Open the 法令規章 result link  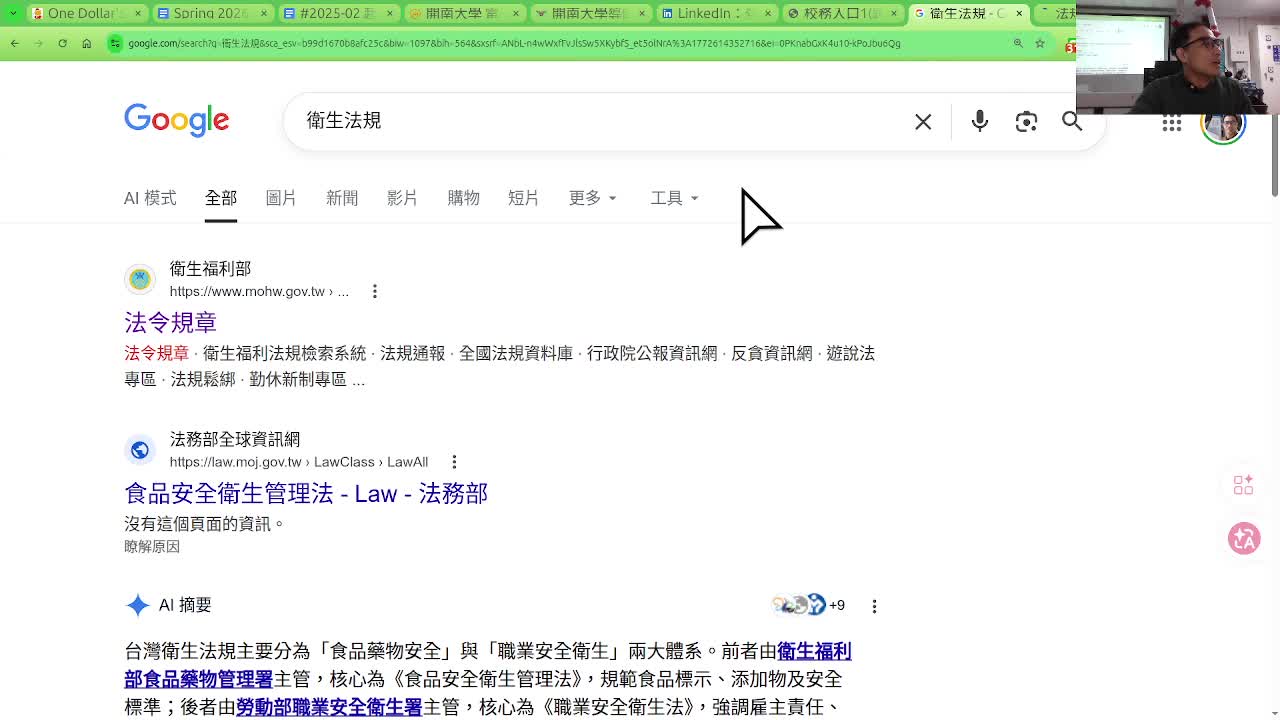[170, 322]
